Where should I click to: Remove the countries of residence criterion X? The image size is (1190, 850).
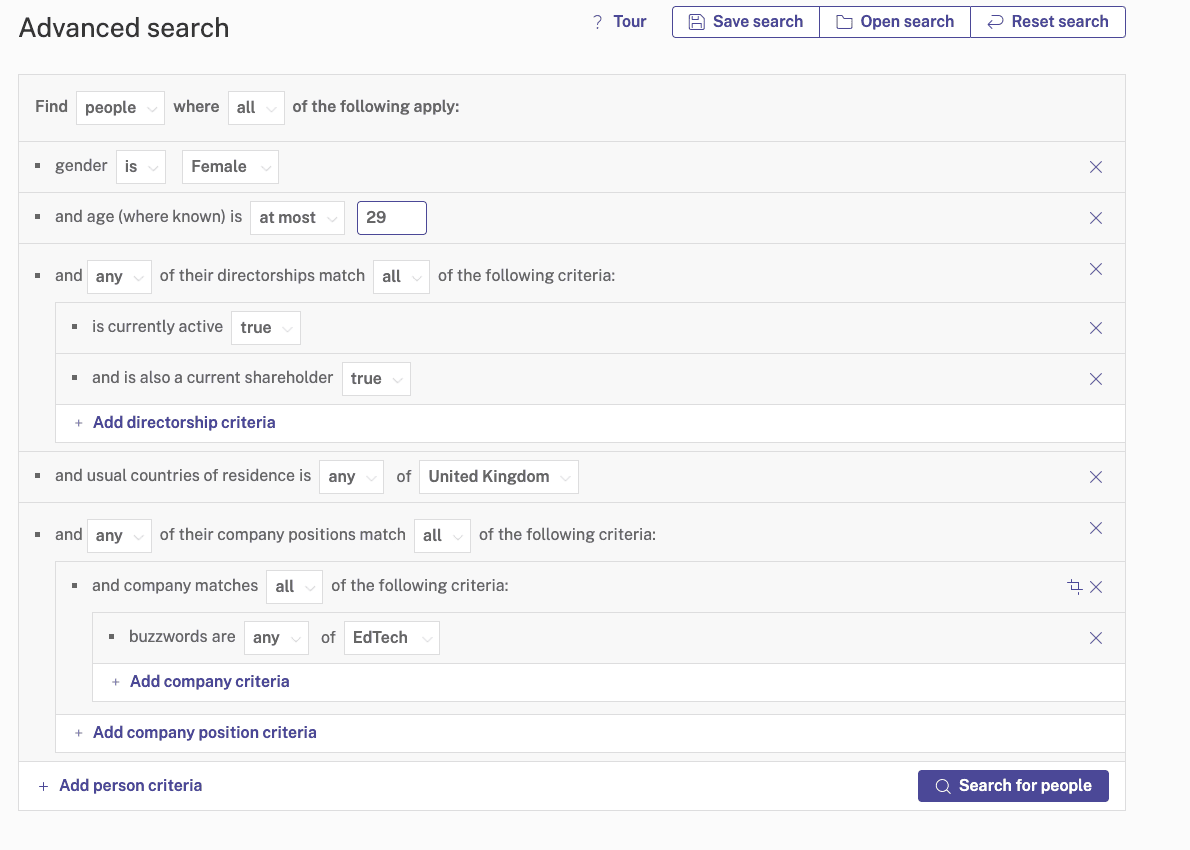coord(1095,477)
